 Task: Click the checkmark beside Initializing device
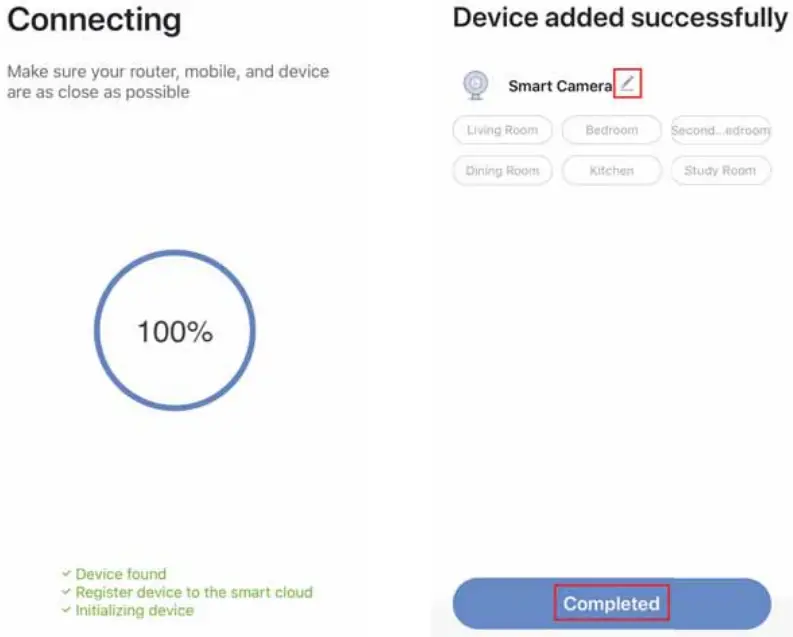click(x=66, y=610)
